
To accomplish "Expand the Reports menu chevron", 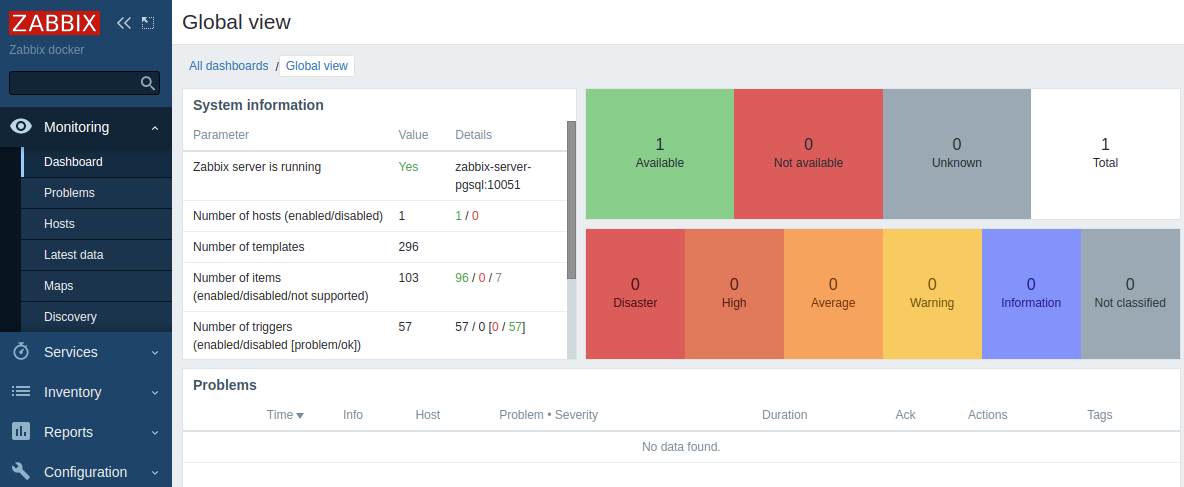I will 155,432.
